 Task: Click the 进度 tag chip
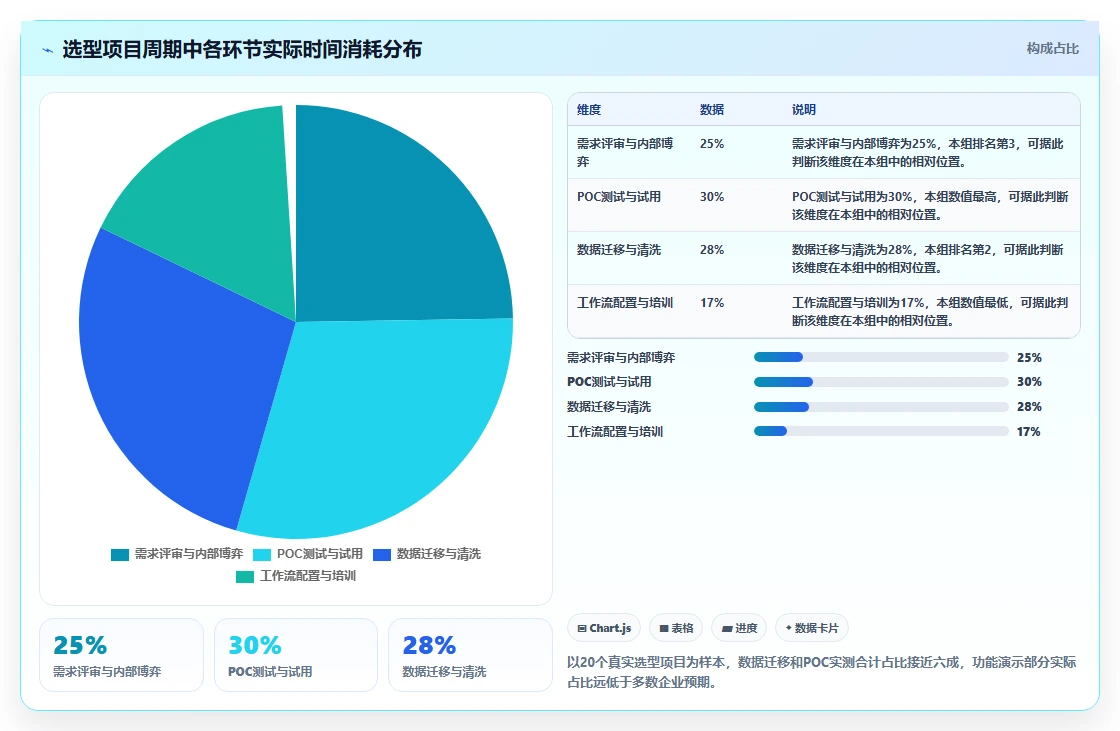tap(739, 628)
